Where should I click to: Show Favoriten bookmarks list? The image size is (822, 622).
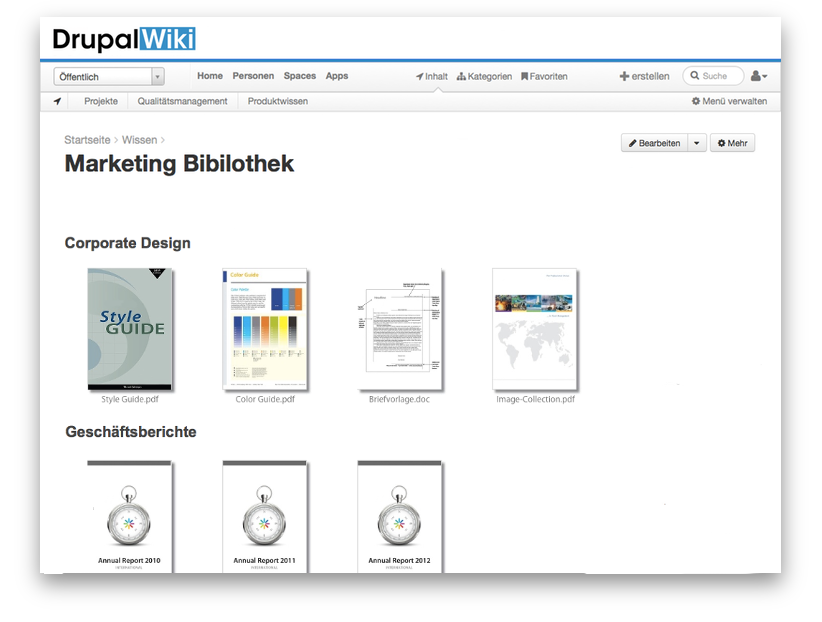pyautogui.click(x=545, y=76)
